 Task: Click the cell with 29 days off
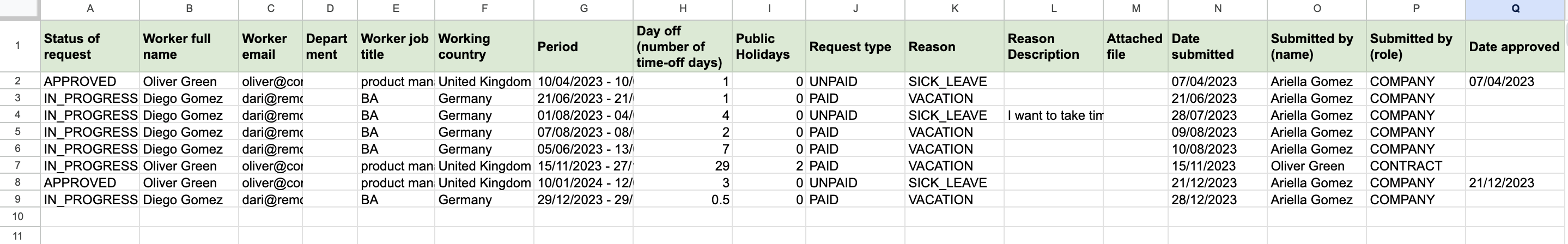click(x=682, y=166)
